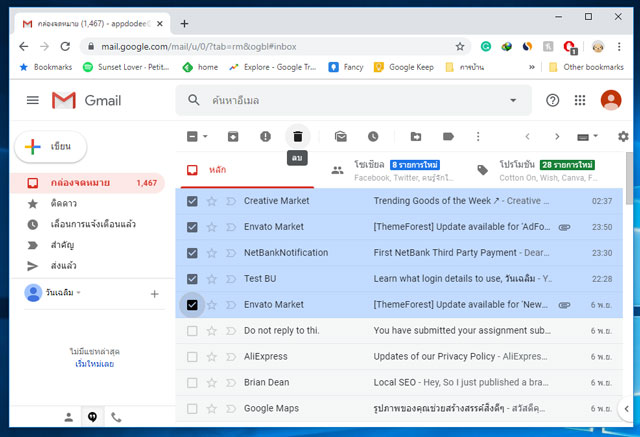Select the AliExpress email checkbox
640x437 pixels.
(x=192, y=357)
